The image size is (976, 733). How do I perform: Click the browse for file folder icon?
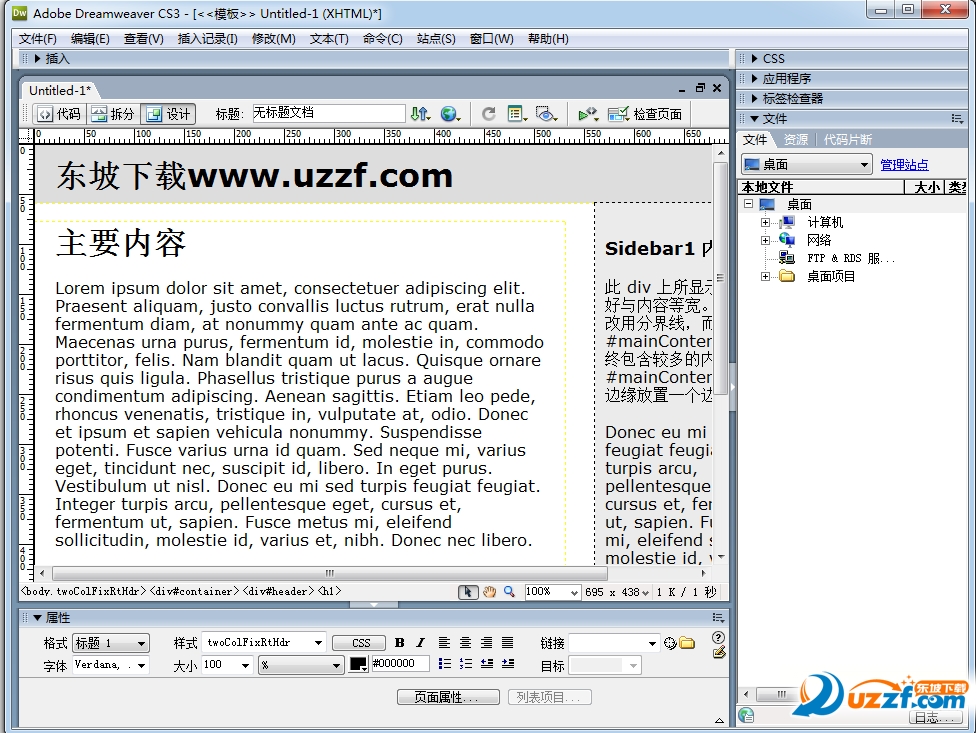coord(687,643)
